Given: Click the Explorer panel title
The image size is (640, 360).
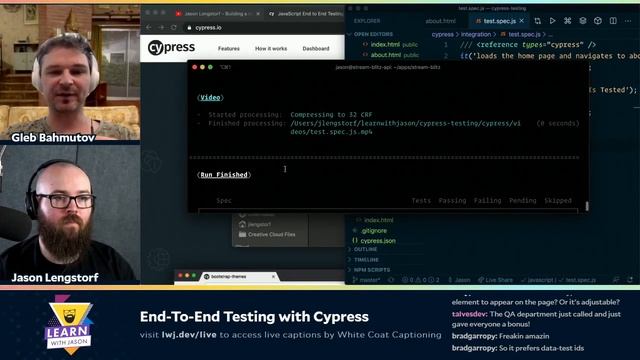Looking at the screenshot, I should (x=367, y=21).
